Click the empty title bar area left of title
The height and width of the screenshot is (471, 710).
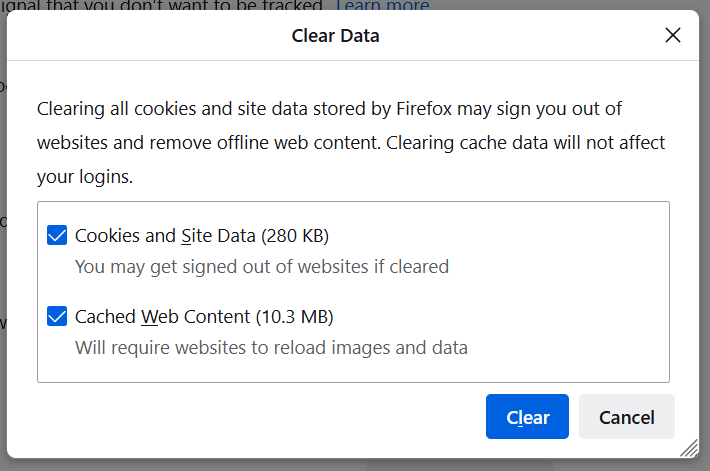150,37
